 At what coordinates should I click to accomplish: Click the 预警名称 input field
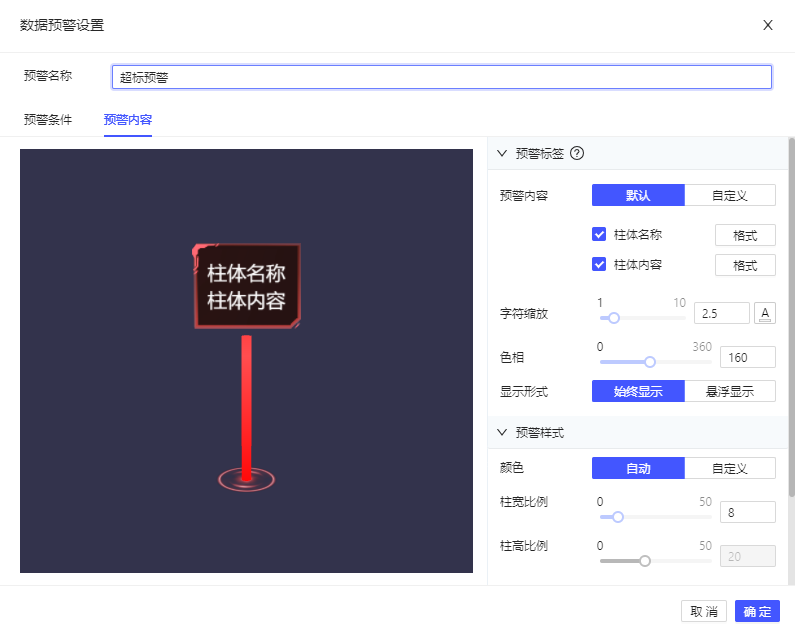pyautogui.click(x=442, y=77)
